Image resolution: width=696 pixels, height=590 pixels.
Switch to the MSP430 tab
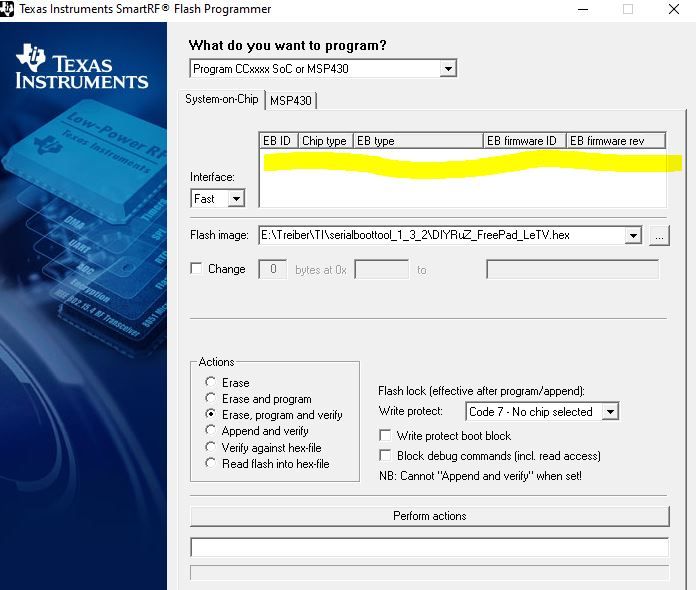(x=291, y=101)
